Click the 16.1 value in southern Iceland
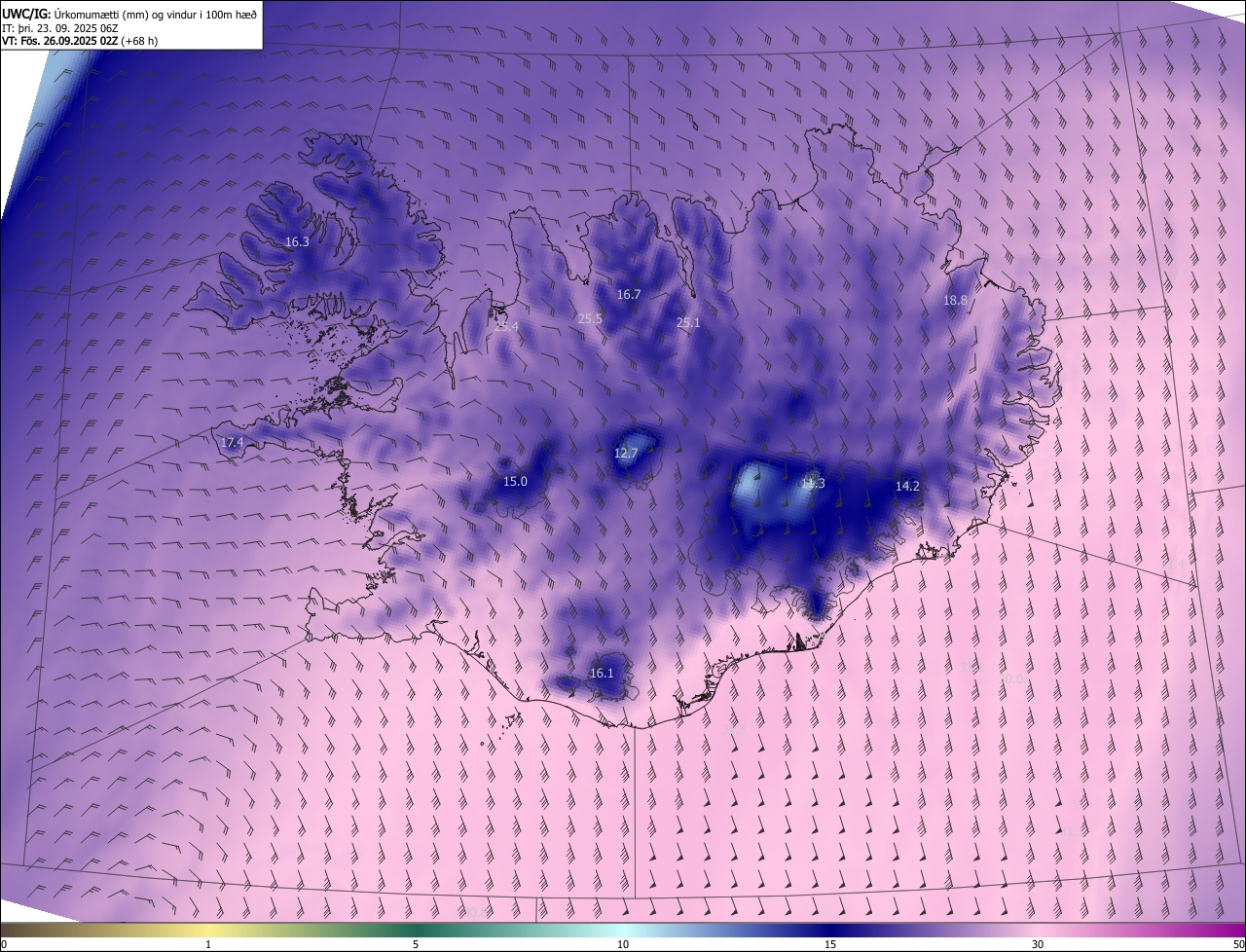Viewport: 1246px width, 952px height. pos(602,674)
